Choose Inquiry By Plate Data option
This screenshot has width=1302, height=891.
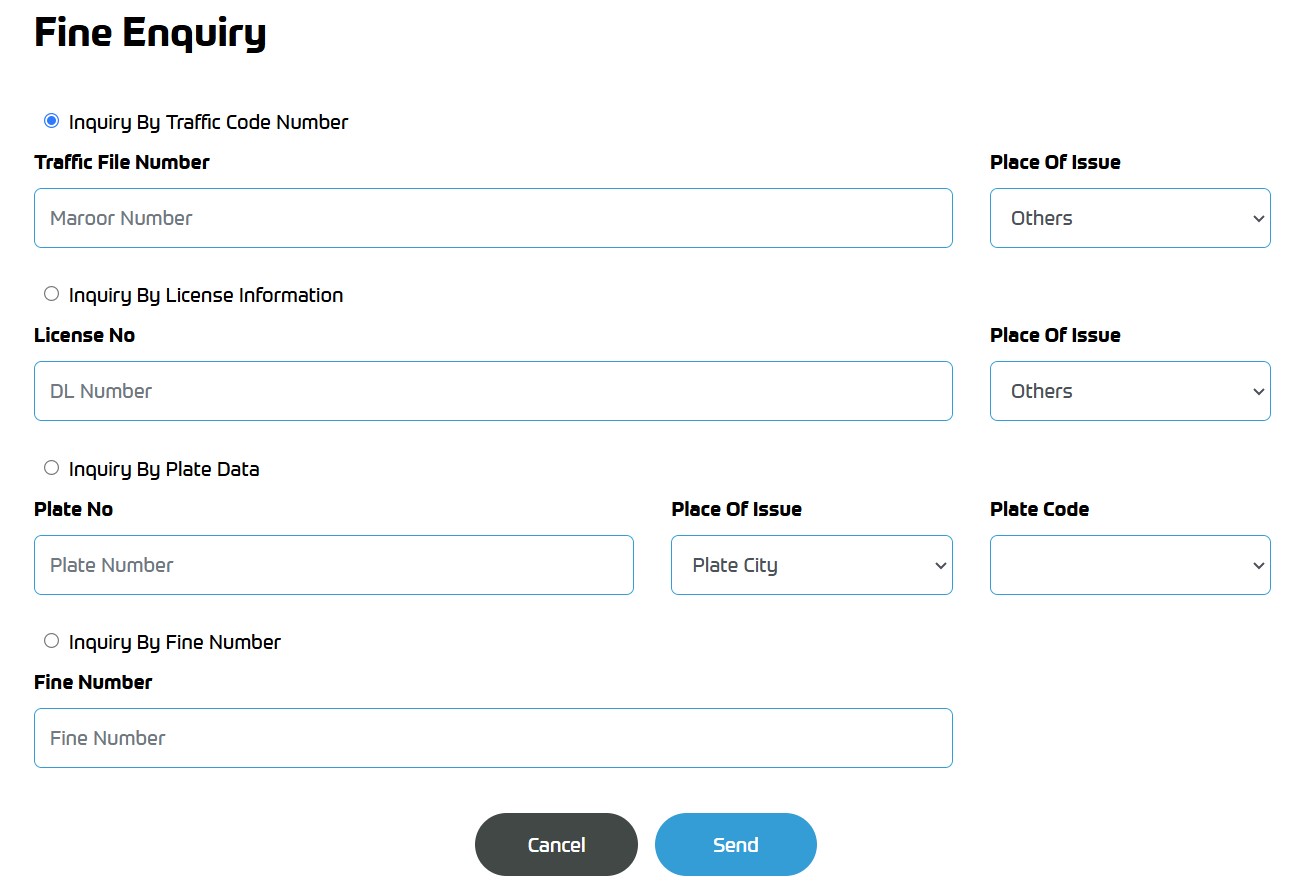[52, 468]
